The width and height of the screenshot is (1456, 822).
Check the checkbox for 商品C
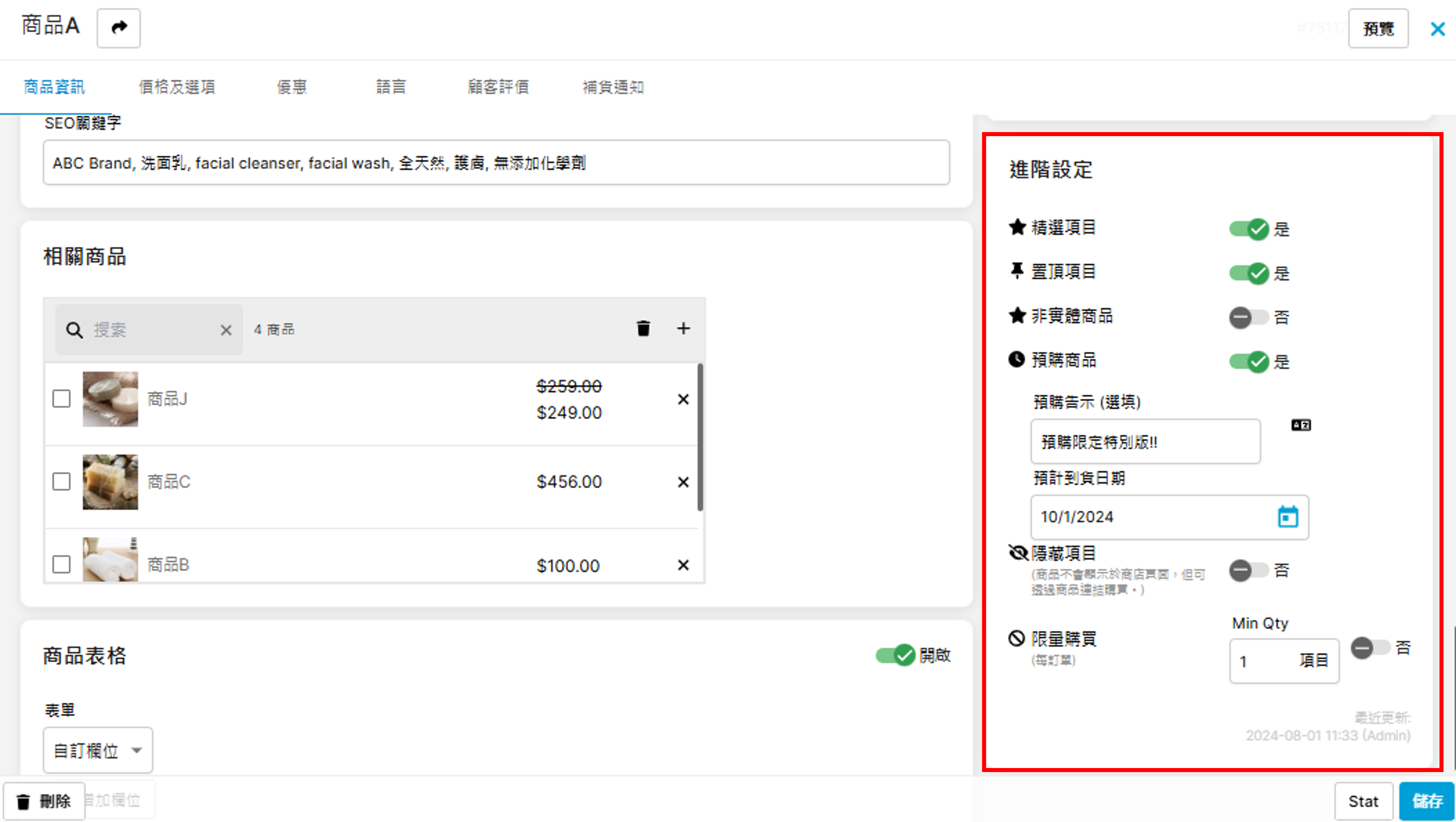pos(62,482)
